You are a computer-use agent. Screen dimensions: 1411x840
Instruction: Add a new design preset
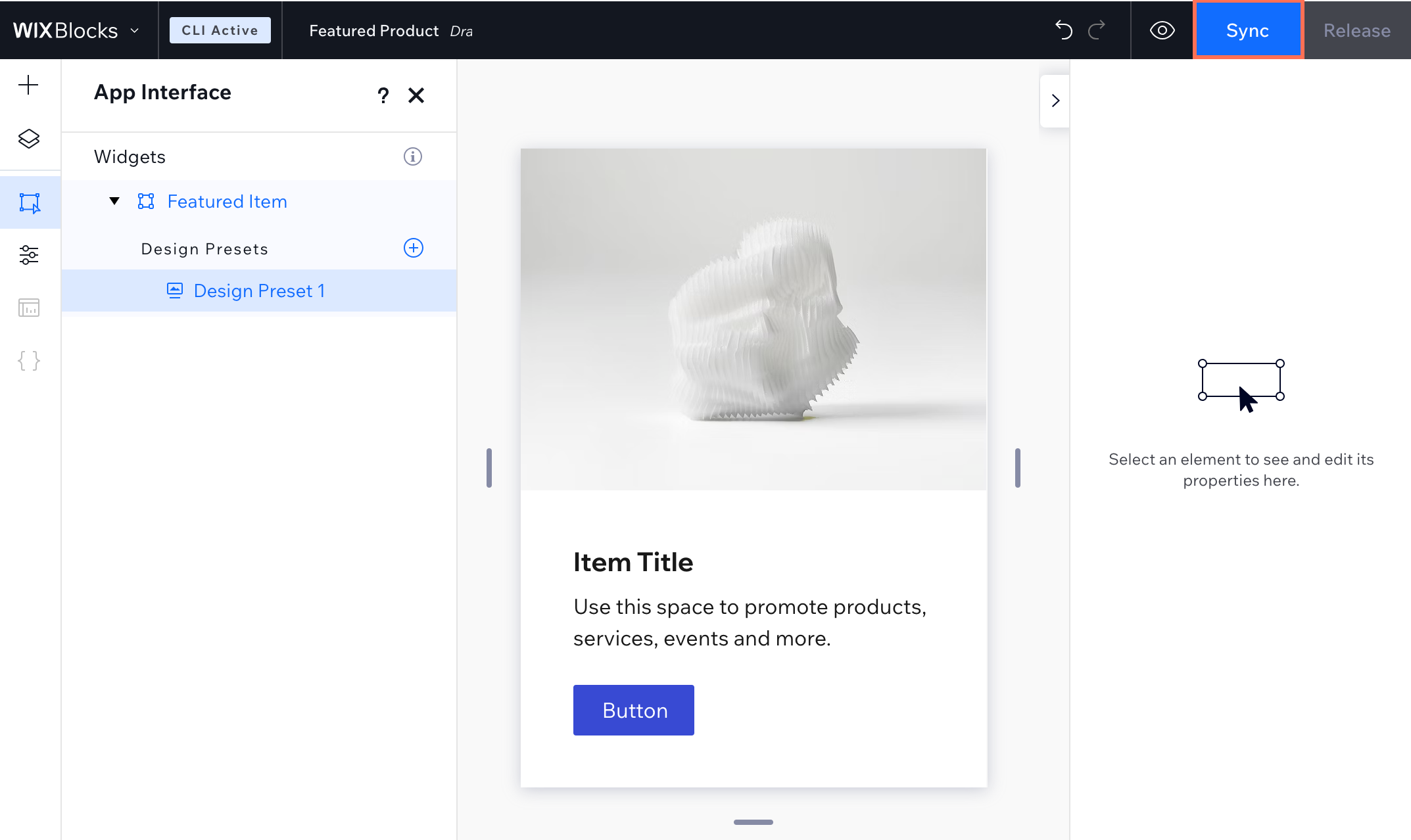pos(413,248)
